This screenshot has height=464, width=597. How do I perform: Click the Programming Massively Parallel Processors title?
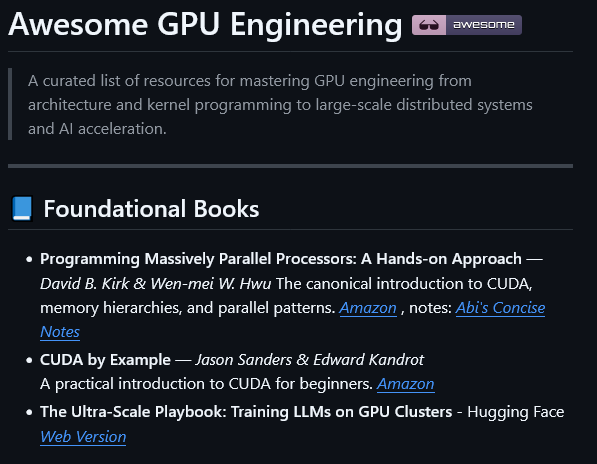[281, 259]
